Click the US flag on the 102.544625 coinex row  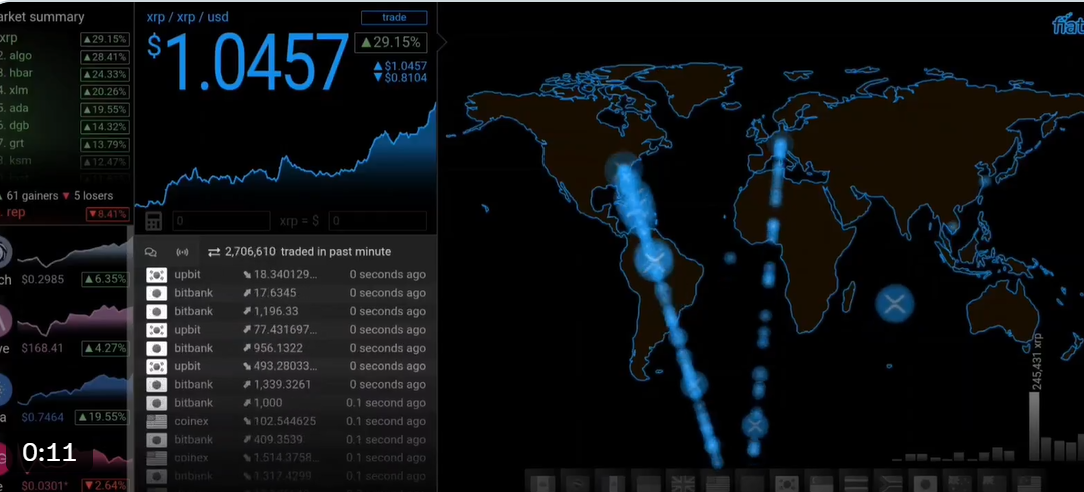[x=157, y=421]
